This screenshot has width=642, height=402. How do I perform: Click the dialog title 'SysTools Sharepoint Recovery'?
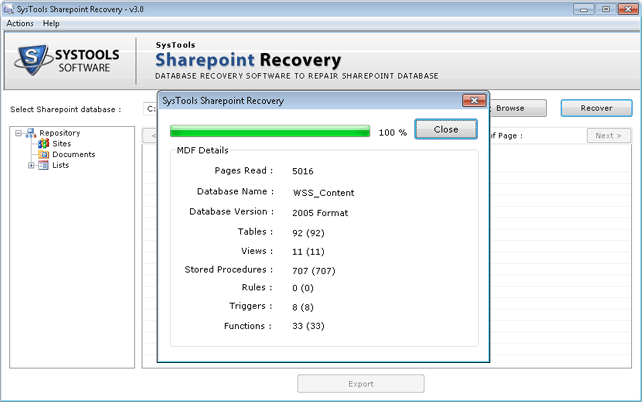[x=223, y=101]
